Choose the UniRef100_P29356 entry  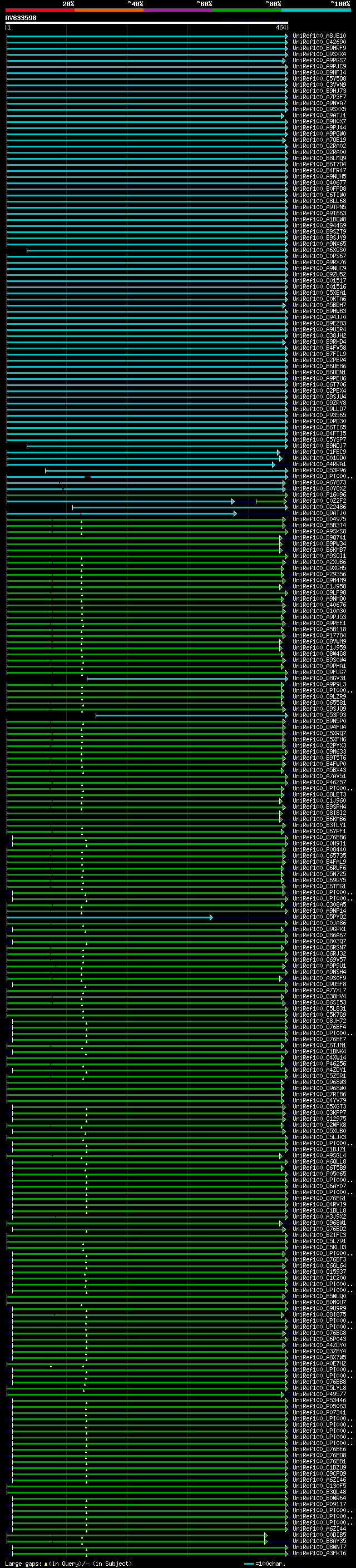(x=319, y=575)
